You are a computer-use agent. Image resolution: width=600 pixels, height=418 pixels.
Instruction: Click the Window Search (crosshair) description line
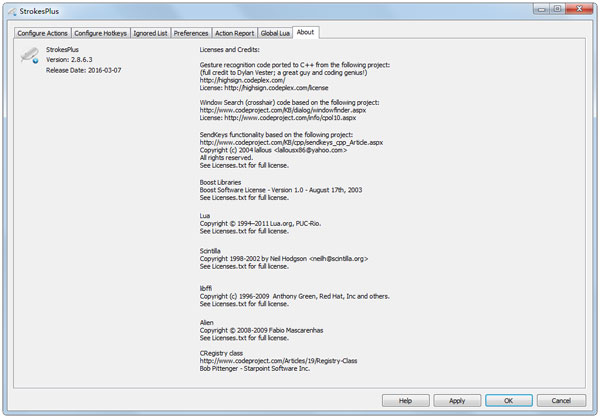289,103
